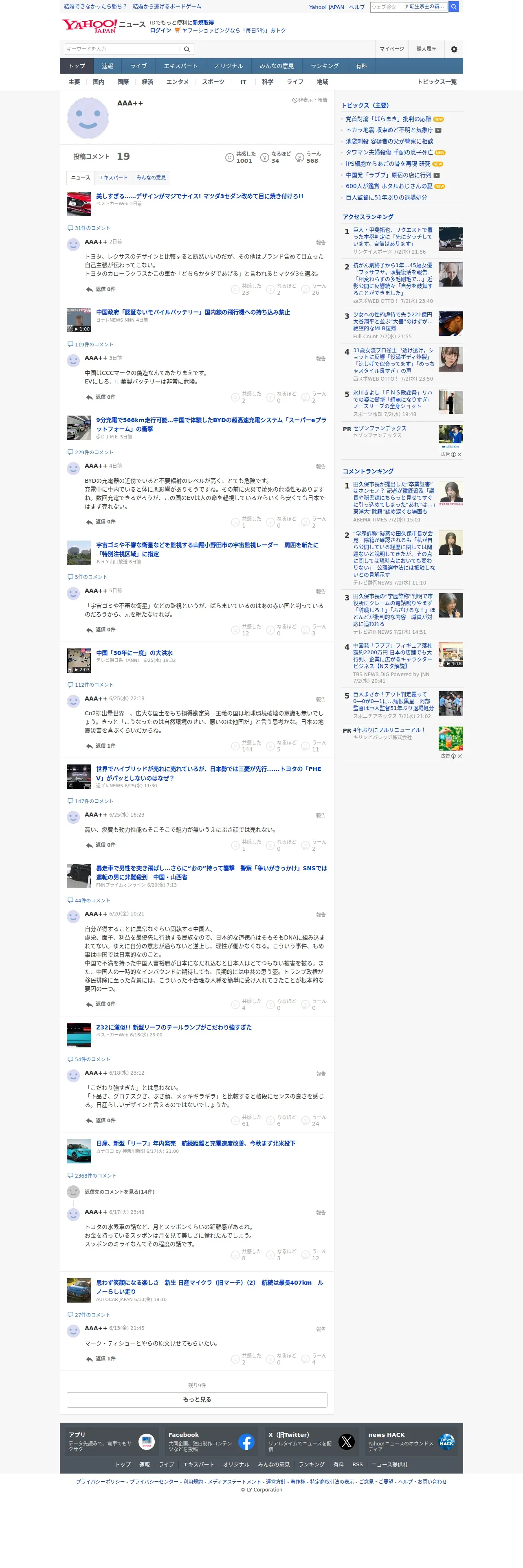
Task: Open the 経済 category
Action: tap(147, 82)
